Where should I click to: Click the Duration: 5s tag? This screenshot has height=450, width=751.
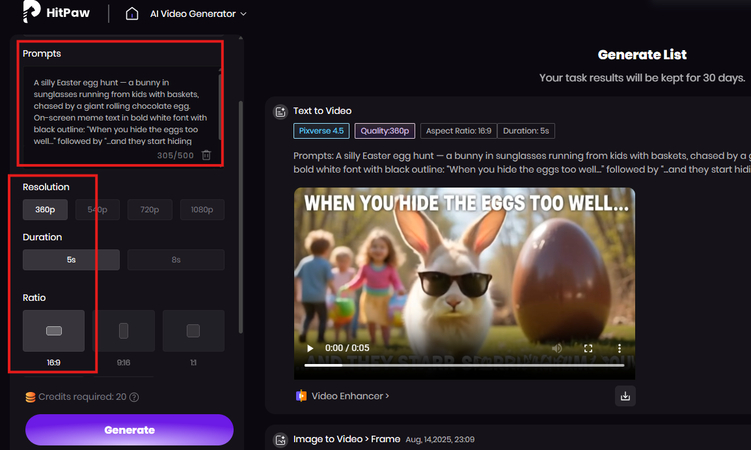coord(526,131)
